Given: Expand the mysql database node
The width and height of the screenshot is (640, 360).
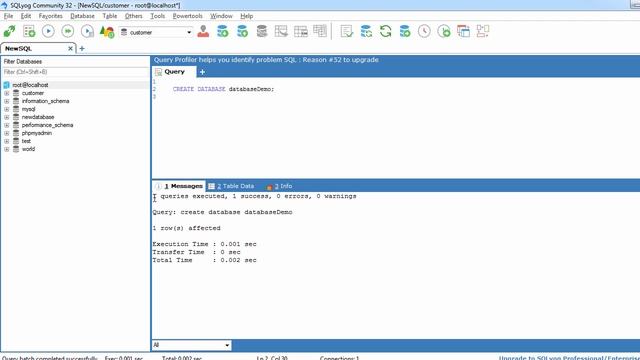Looking at the screenshot, I should click(x=7, y=109).
